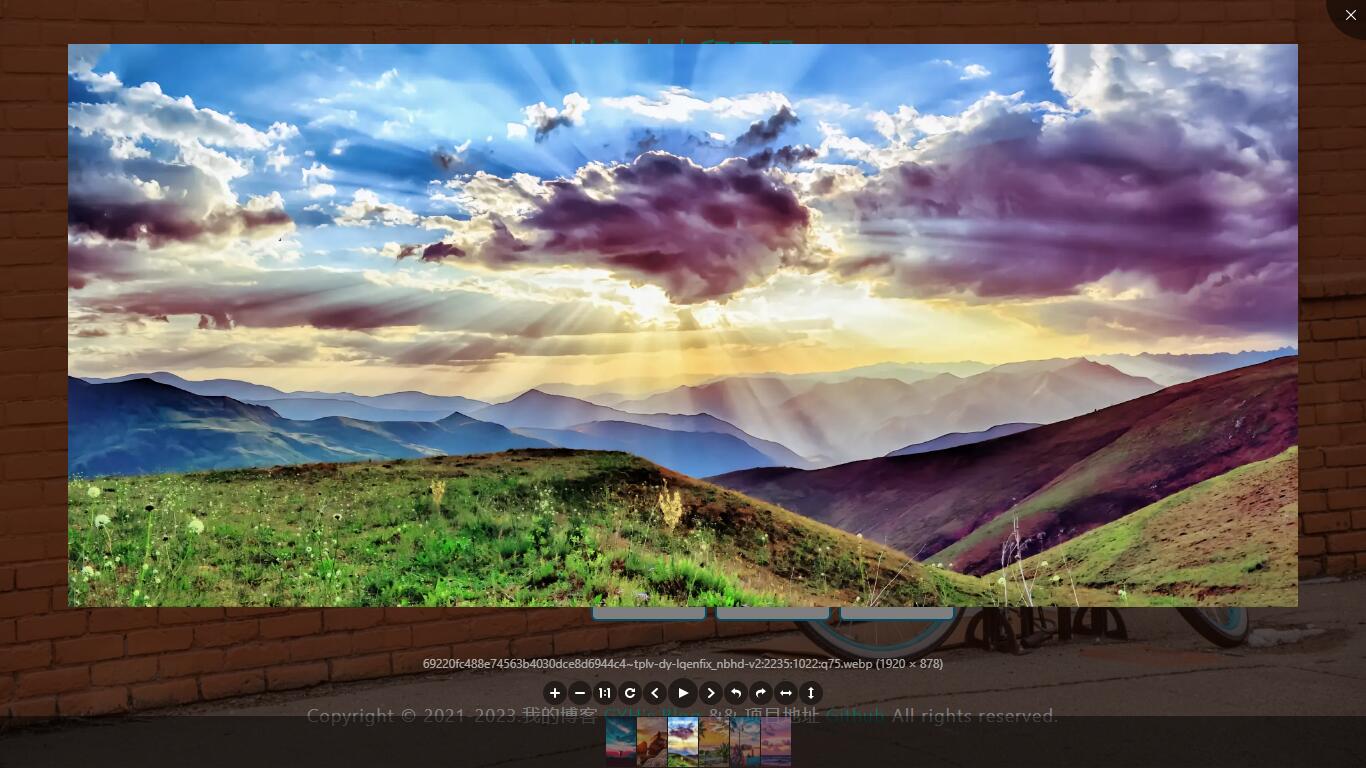Screen dimensions: 1366x768
Task: Flip the image vertically
Action: tap(811, 693)
